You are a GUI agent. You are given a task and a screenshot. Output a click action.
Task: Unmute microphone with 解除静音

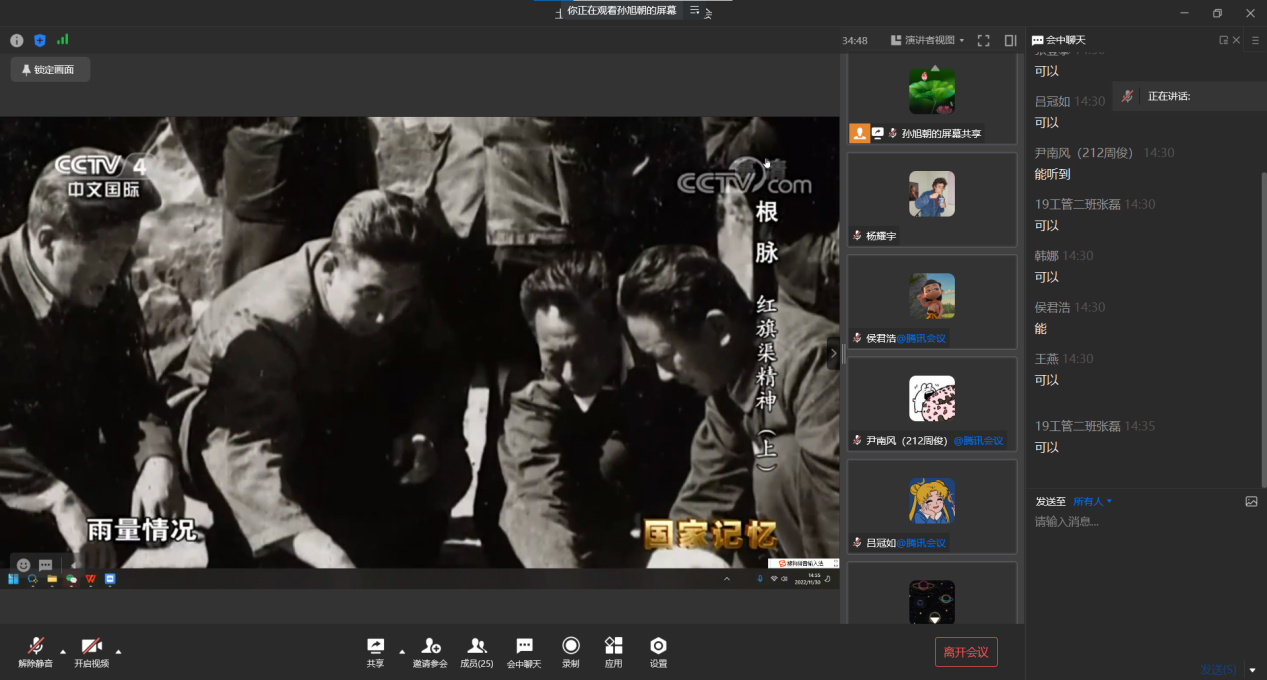point(36,652)
